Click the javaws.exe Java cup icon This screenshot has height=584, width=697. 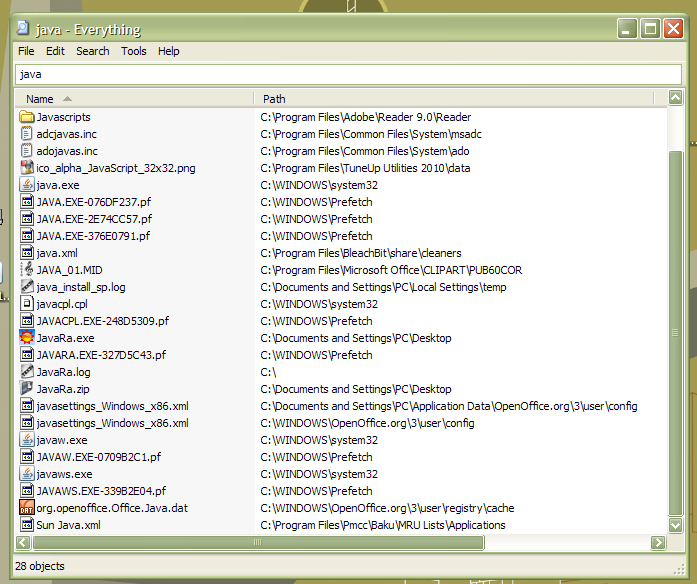point(27,474)
